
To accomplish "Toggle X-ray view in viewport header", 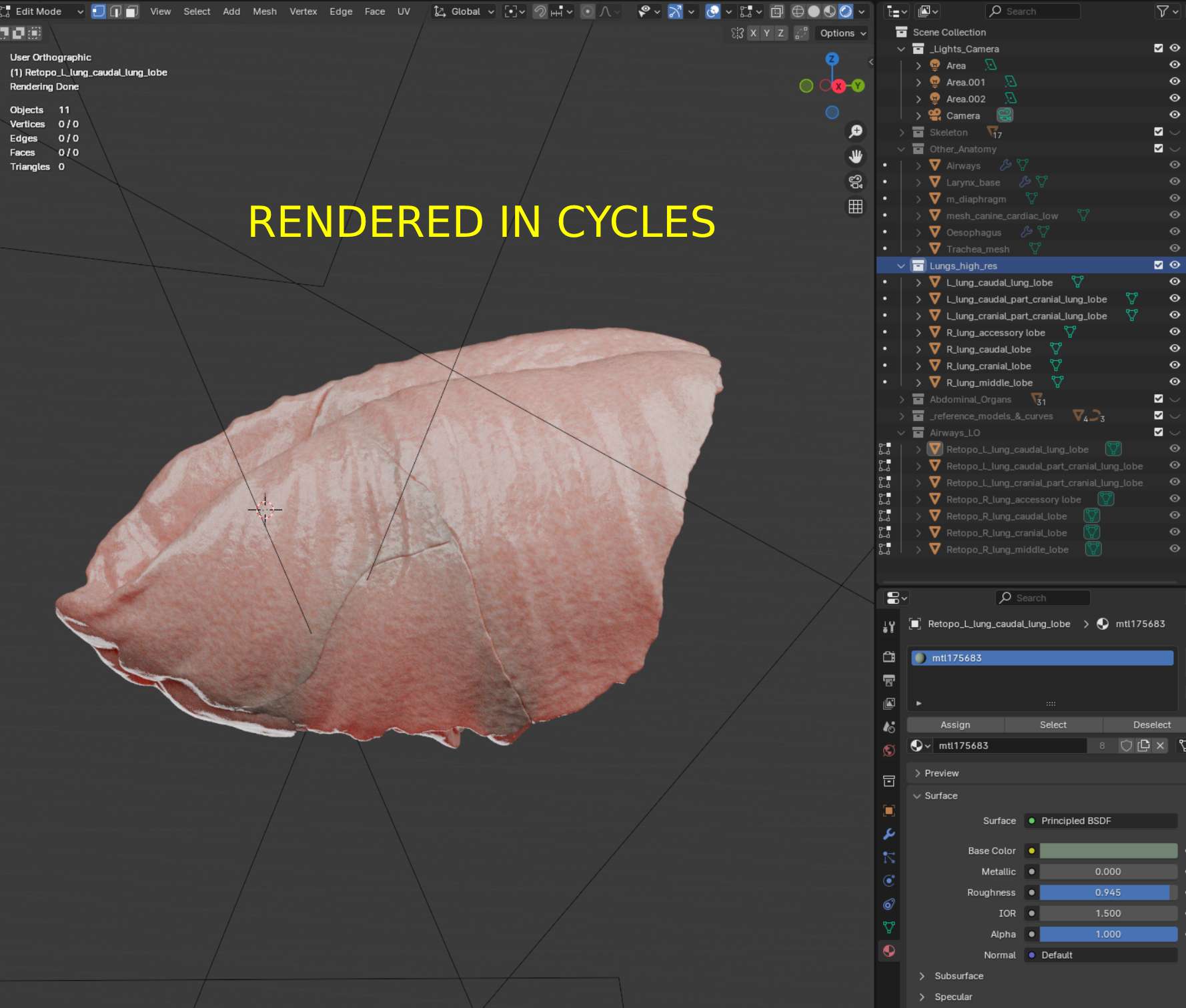I will [777, 11].
